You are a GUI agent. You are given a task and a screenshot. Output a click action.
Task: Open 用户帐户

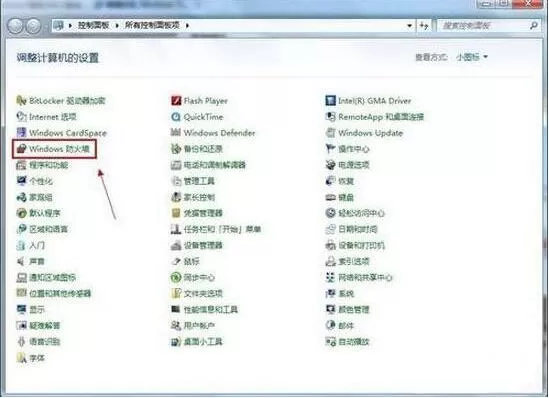pos(193,326)
